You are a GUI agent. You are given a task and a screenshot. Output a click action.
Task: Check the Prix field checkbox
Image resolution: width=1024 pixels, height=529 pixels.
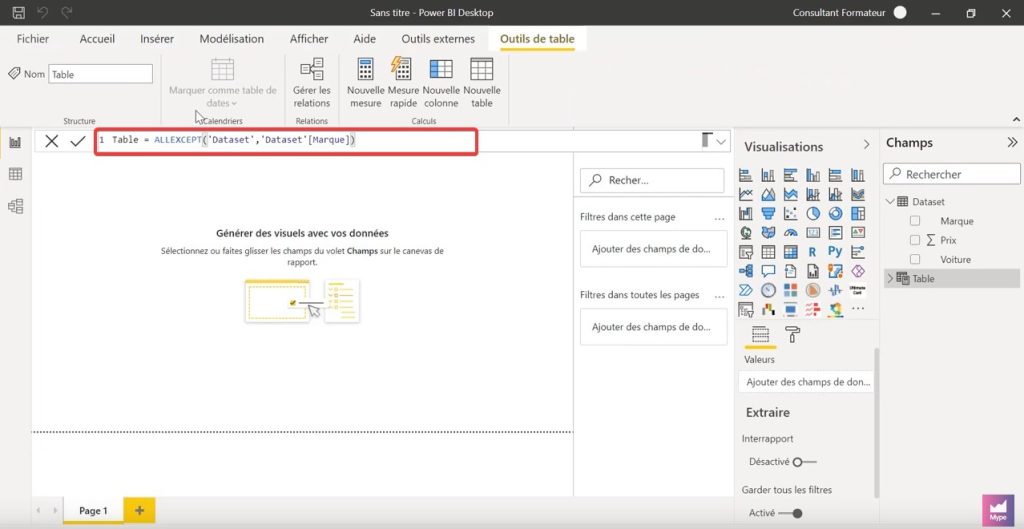[x=915, y=240]
